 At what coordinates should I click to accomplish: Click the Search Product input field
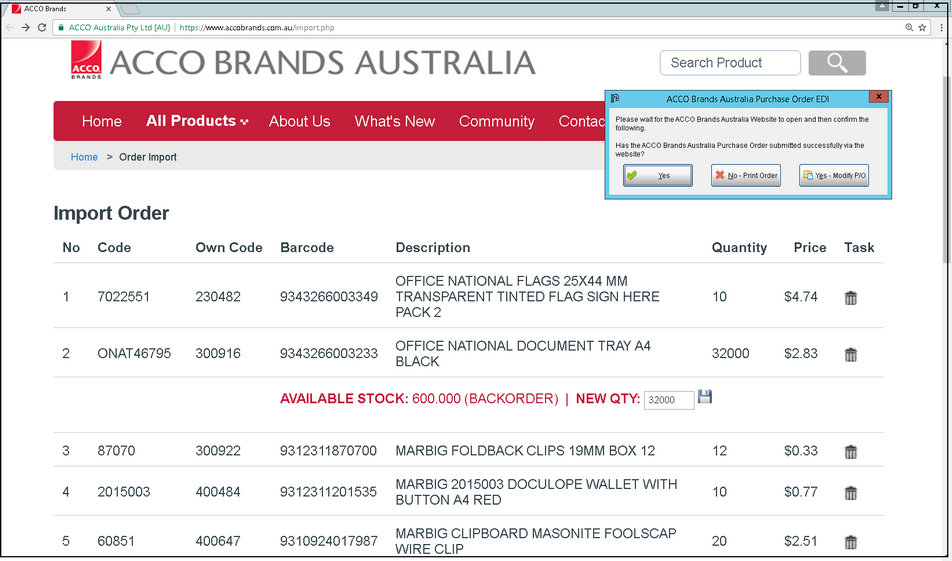click(730, 63)
